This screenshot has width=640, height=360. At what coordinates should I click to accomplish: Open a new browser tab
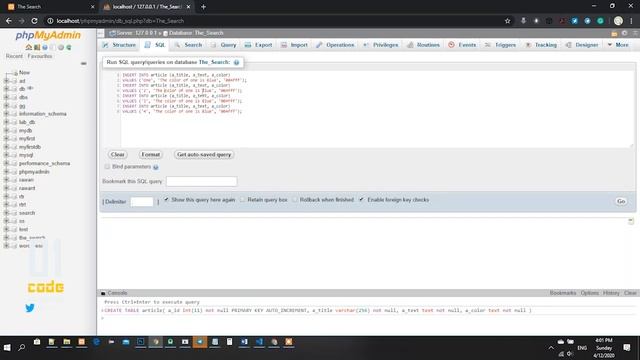pyautogui.click(x=203, y=7)
